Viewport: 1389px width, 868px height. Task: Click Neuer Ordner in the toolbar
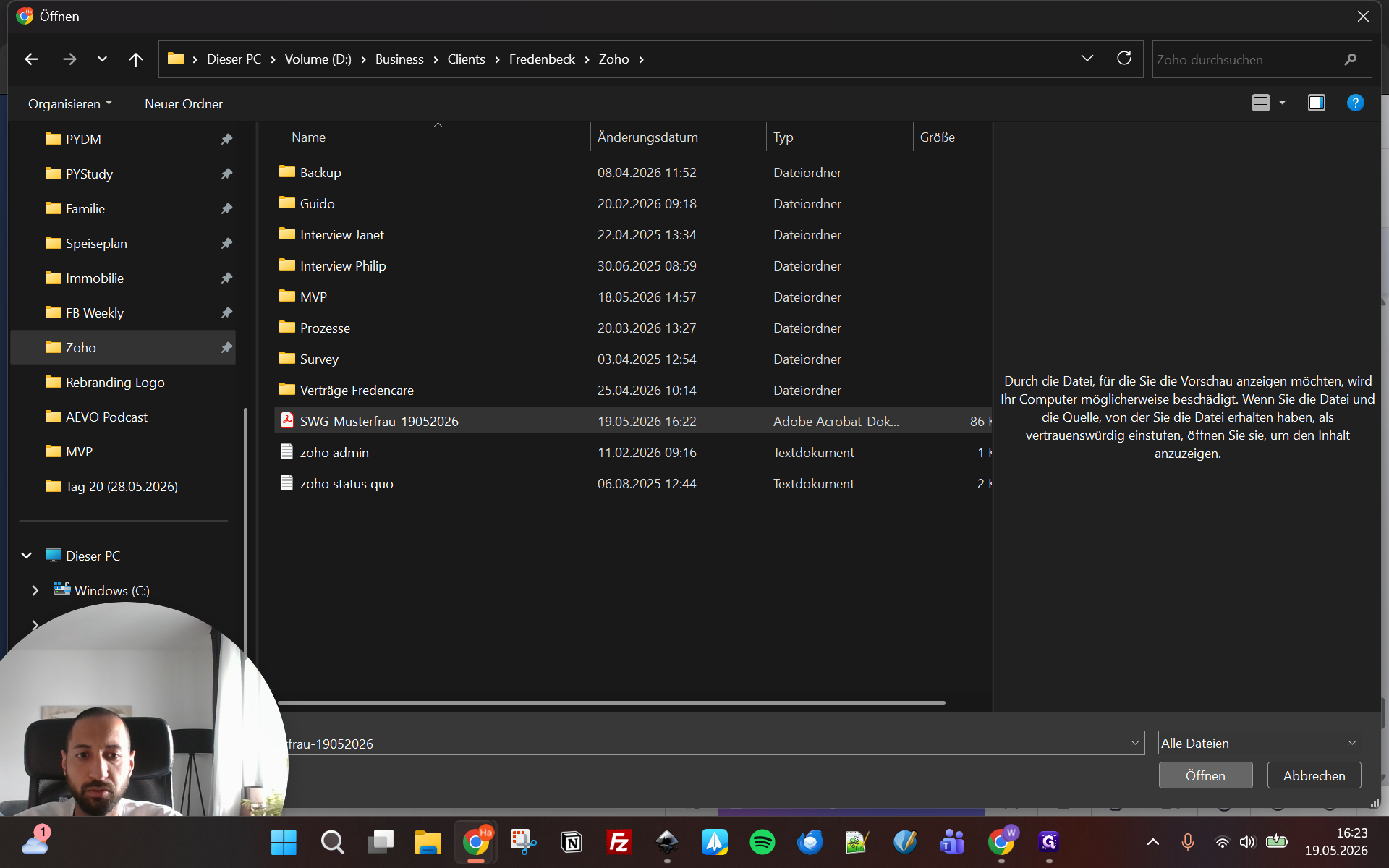pyautogui.click(x=184, y=103)
